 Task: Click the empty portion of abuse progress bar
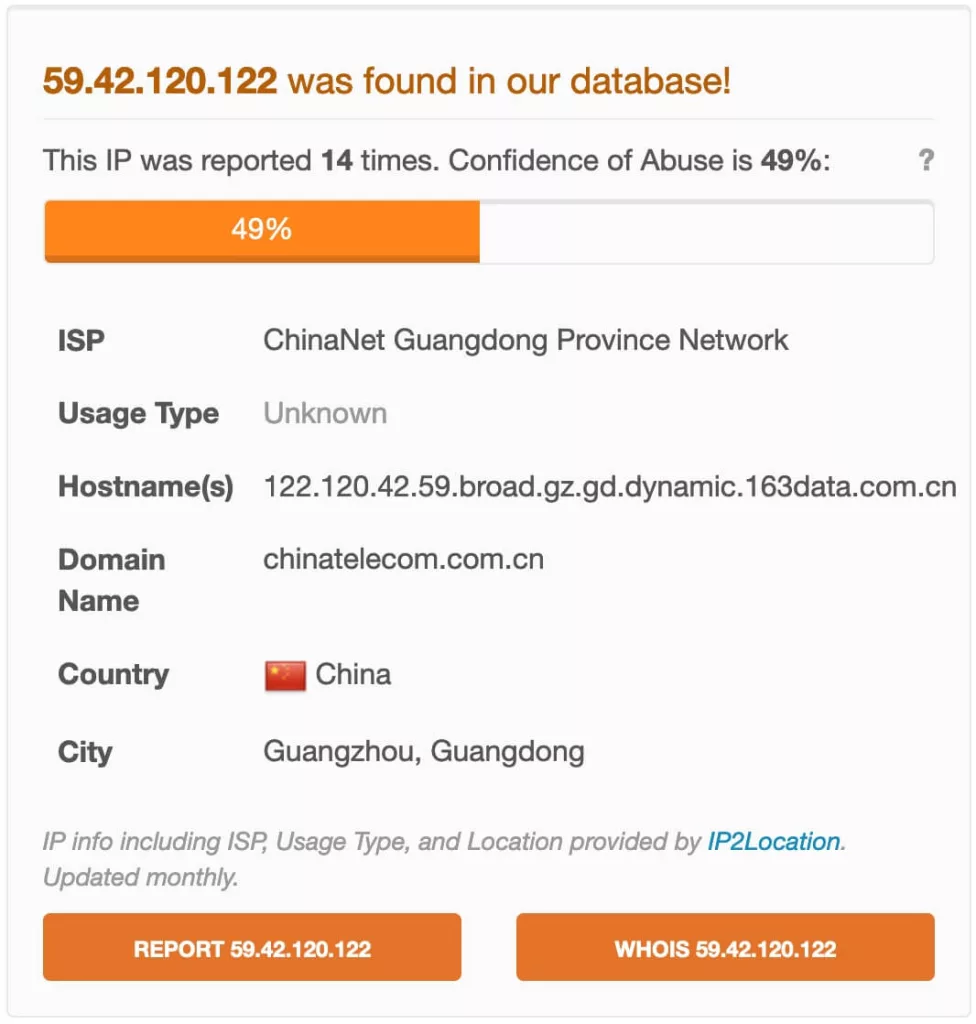pos(706,231)
